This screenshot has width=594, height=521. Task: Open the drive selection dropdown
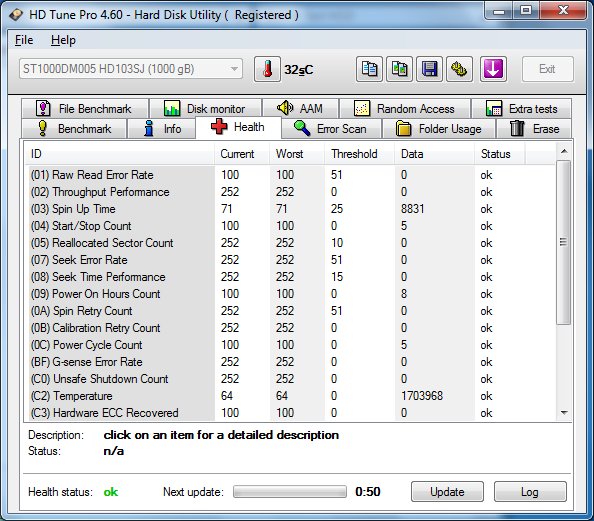pyautogui.click(x=131, y=69)
